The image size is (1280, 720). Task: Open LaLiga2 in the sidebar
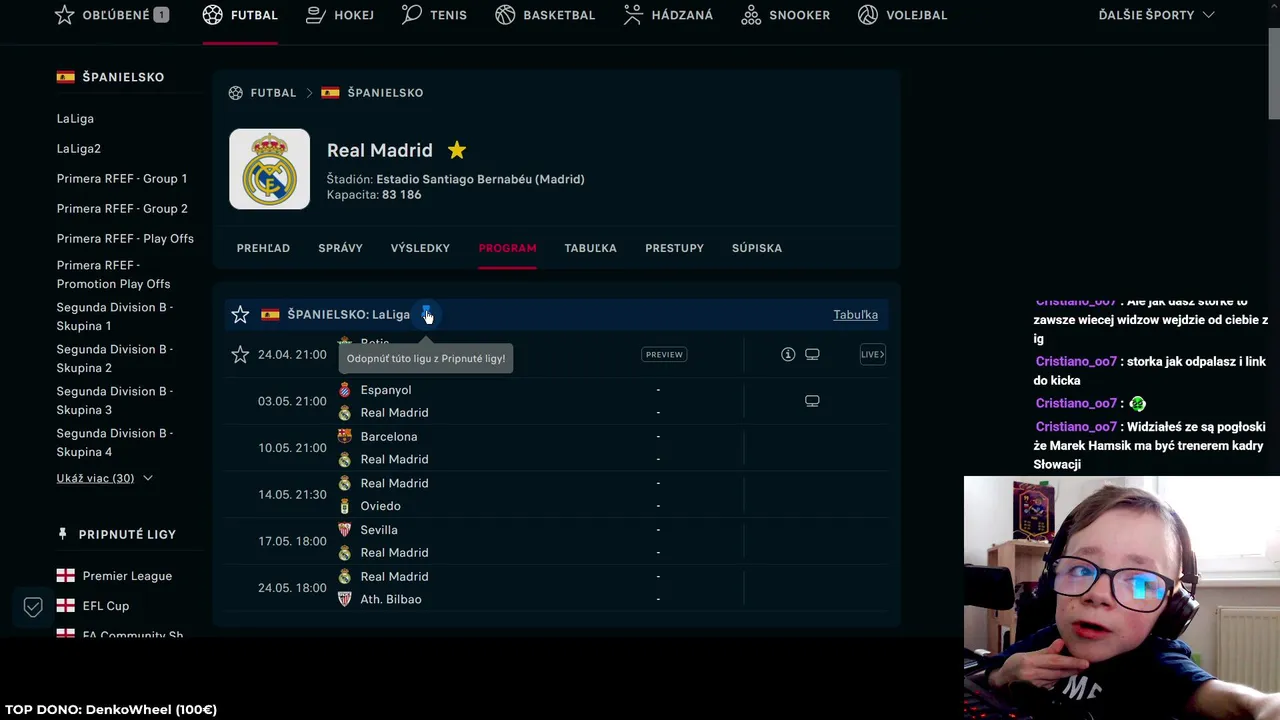(79, 149)
